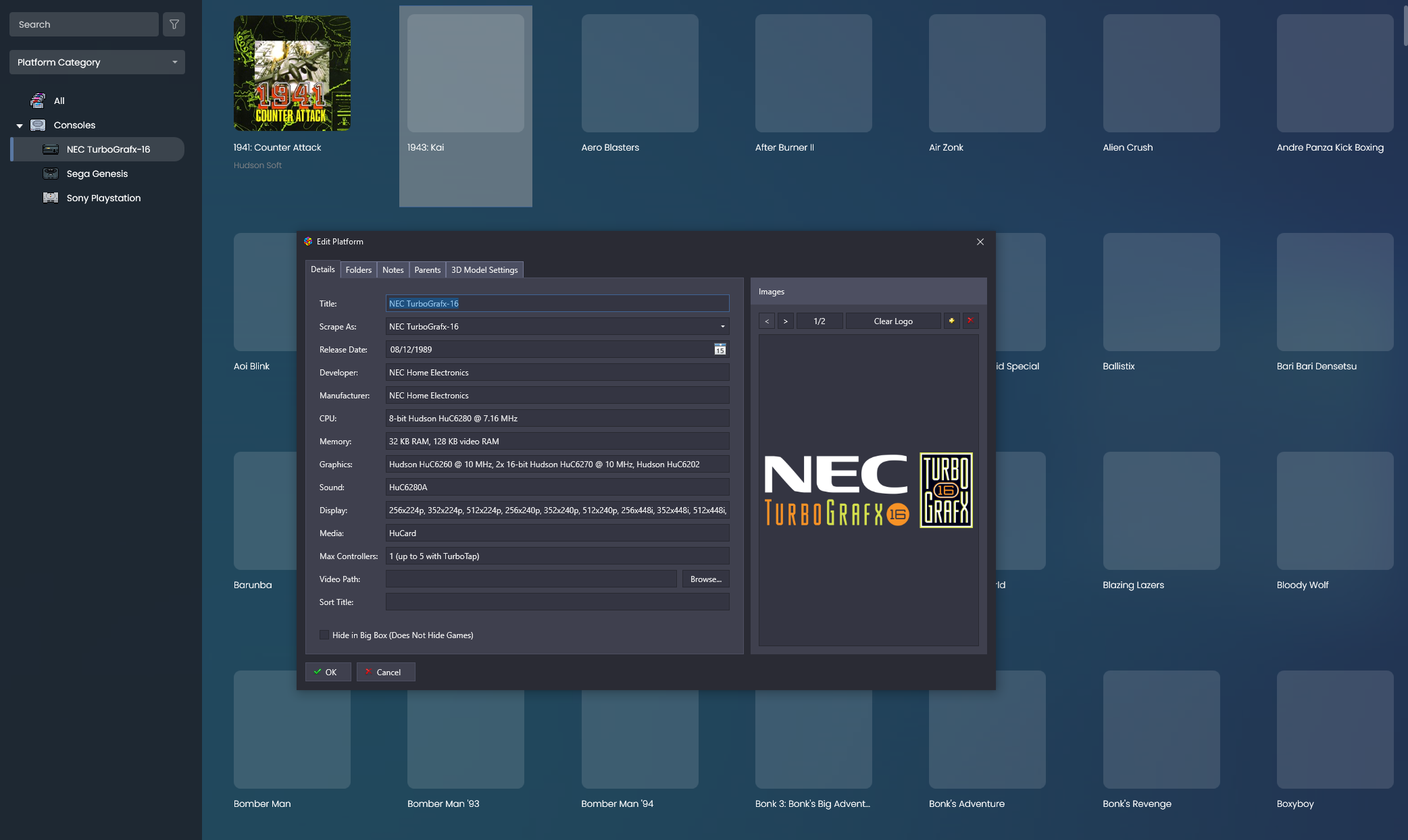Click the Display input field
Image resolution: width=1408 pixels, height=840 pixels.
tap(557, 510)
